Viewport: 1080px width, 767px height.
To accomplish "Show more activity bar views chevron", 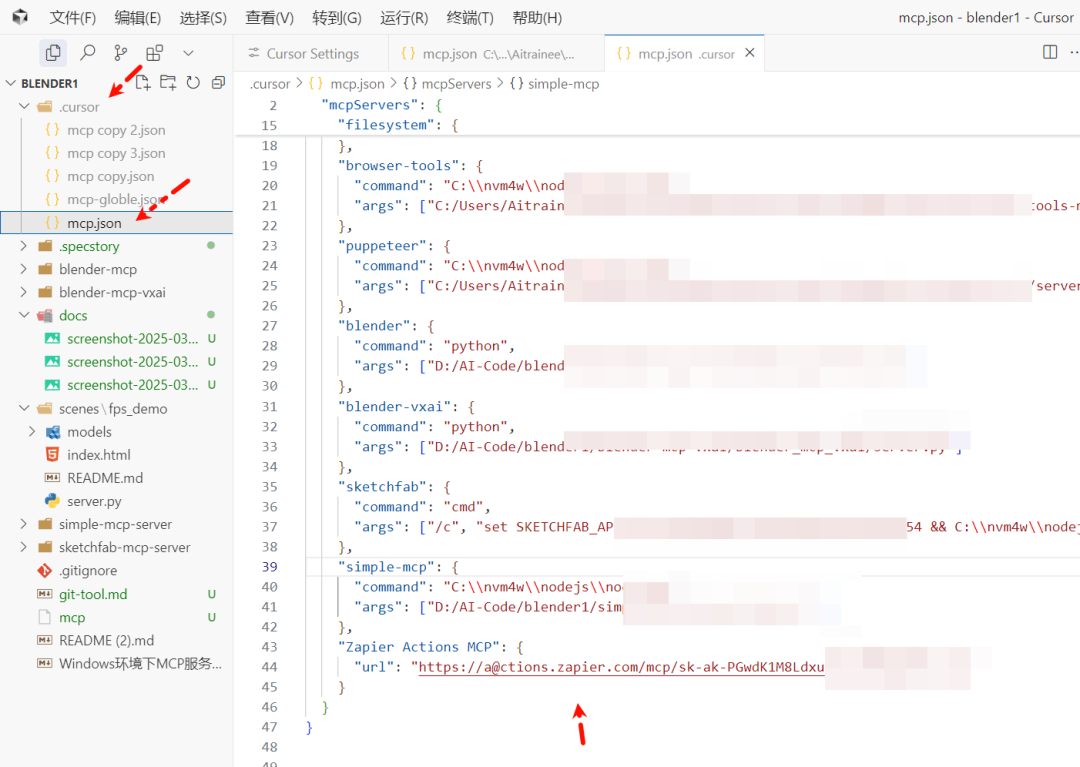I will pos(188,53).
